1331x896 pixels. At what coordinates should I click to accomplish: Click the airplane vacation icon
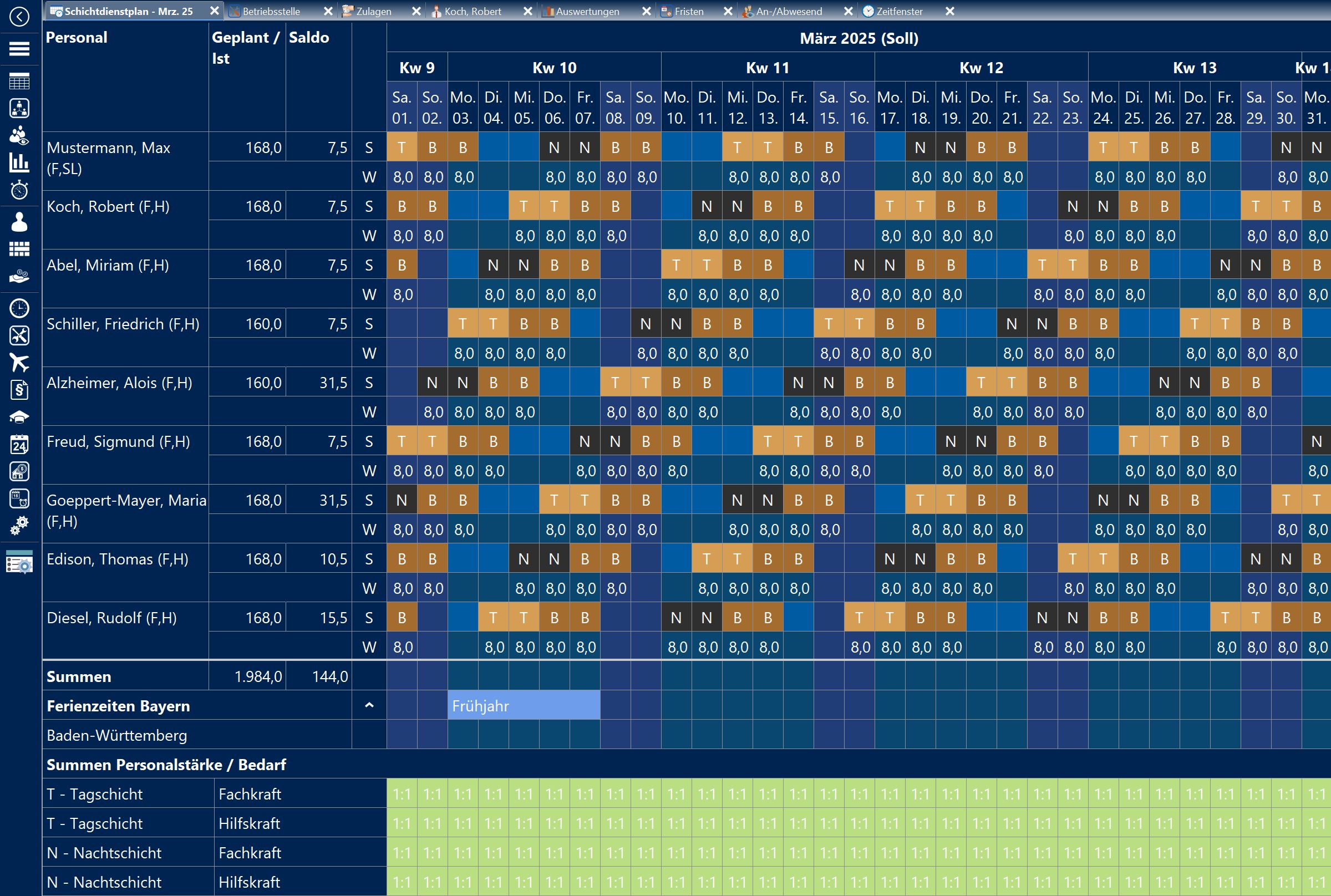pyautogui.click(x=19, y=362)
